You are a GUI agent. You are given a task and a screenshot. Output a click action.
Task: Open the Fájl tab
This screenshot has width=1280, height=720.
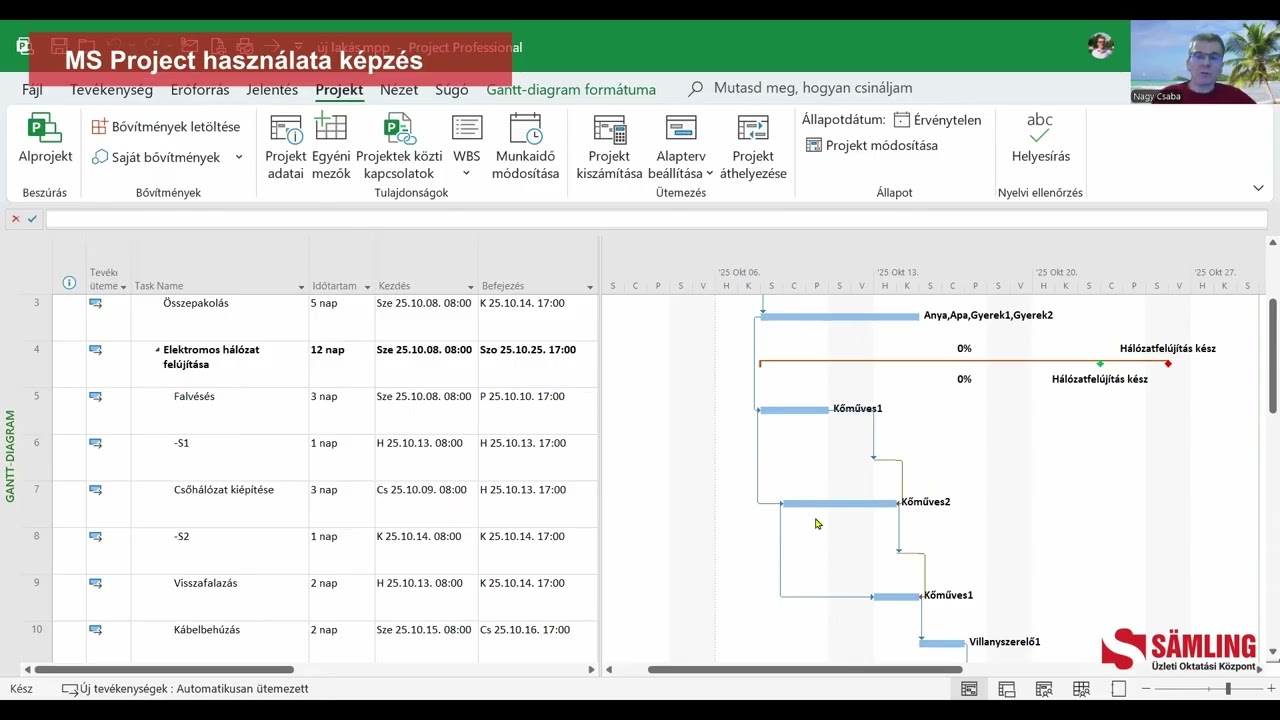pos(32,89)
